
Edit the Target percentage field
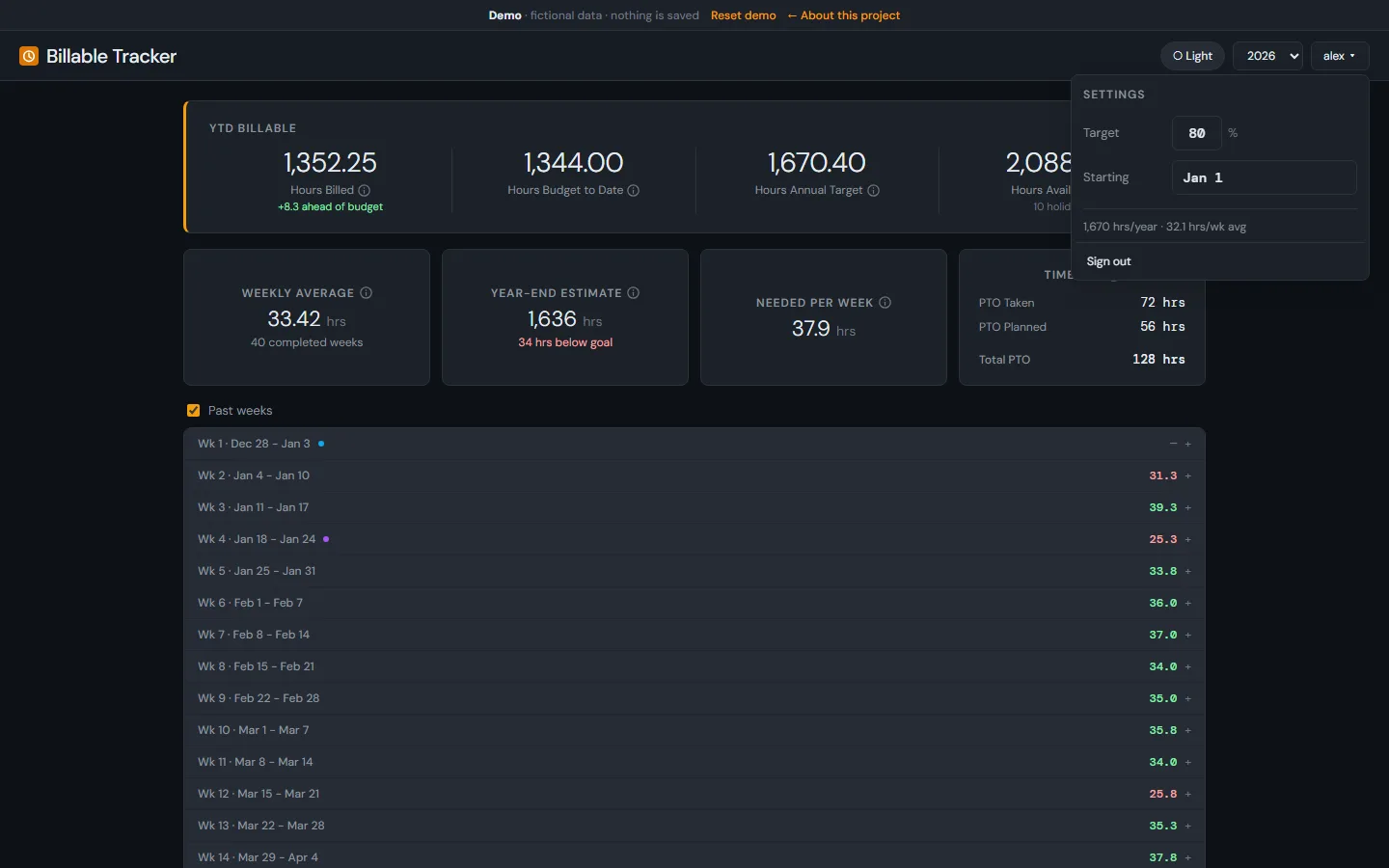click(x=1197, y=133)
